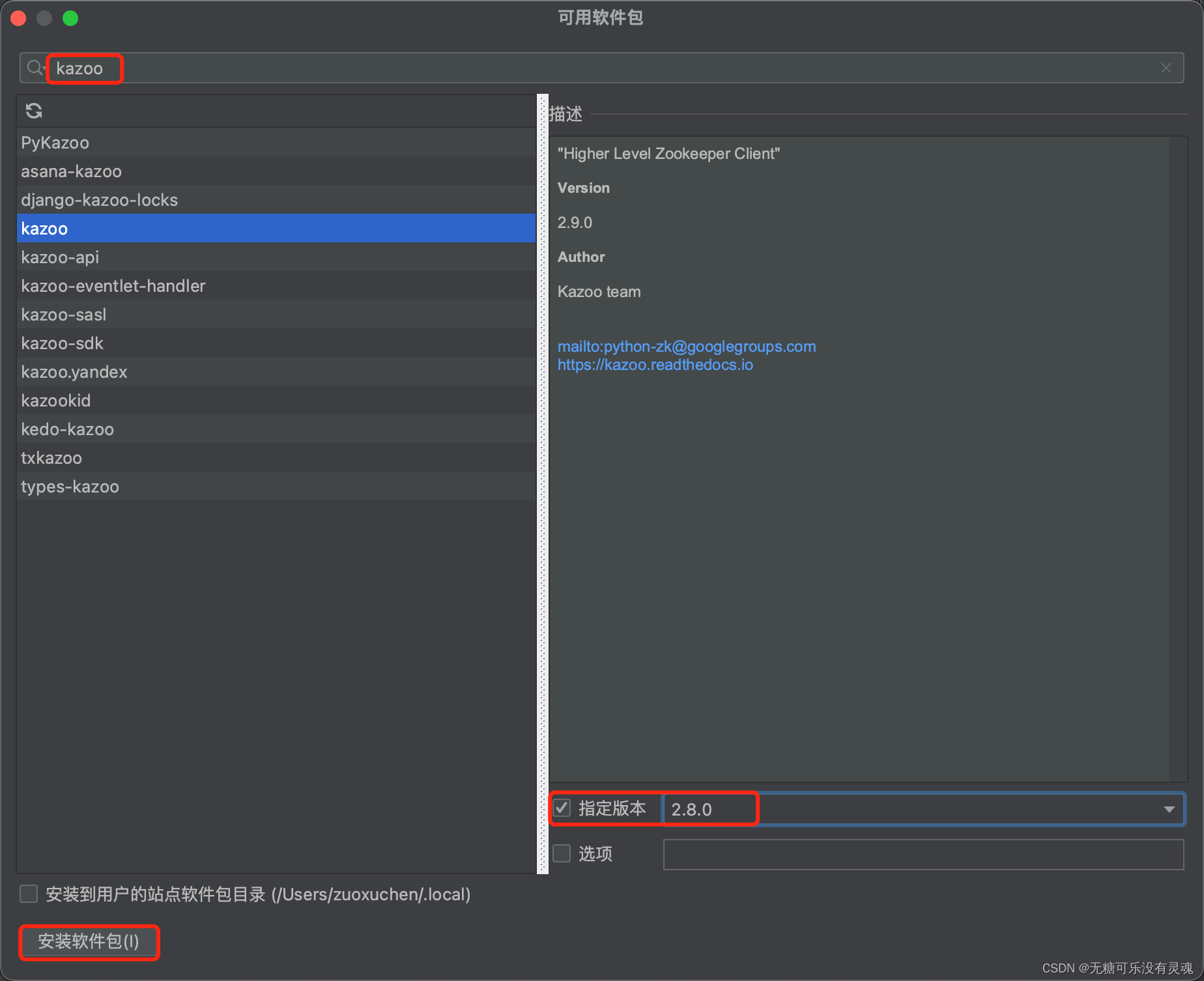Screen dimensions: 1204x981
Task: Click the kazoo search input field
Action: pos(601,68)
